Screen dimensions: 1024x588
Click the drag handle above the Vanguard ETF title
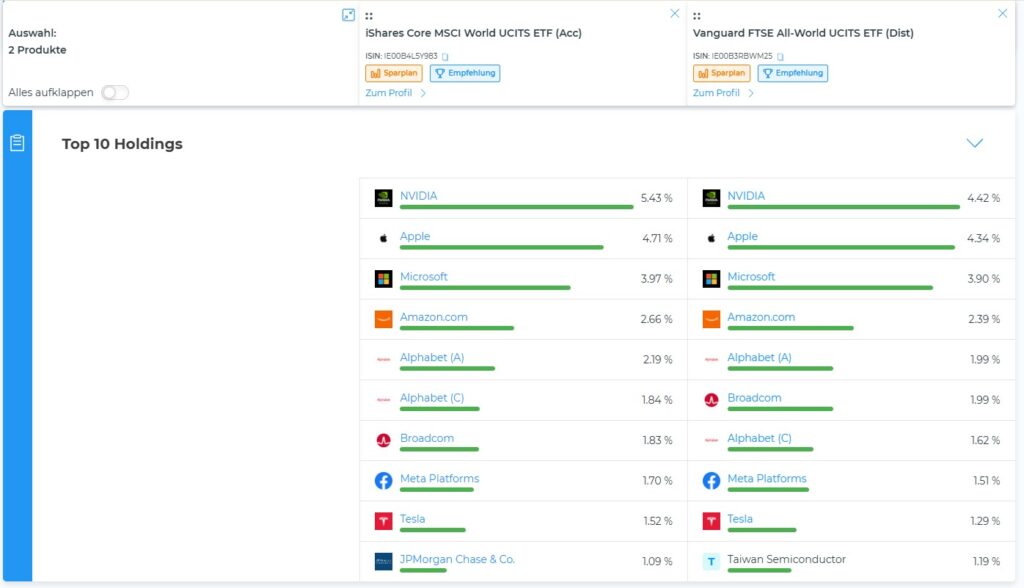tap(696, 16)
